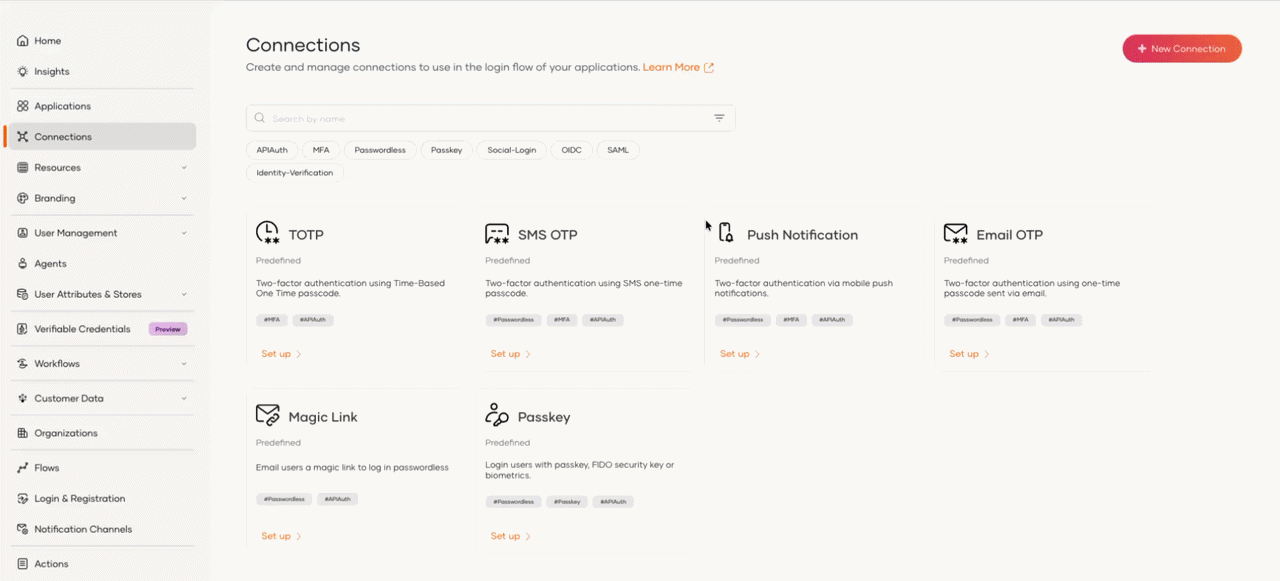
Task: Click the #Passwordless tag on Magic Link card
Action: click(x=285, y=498)
